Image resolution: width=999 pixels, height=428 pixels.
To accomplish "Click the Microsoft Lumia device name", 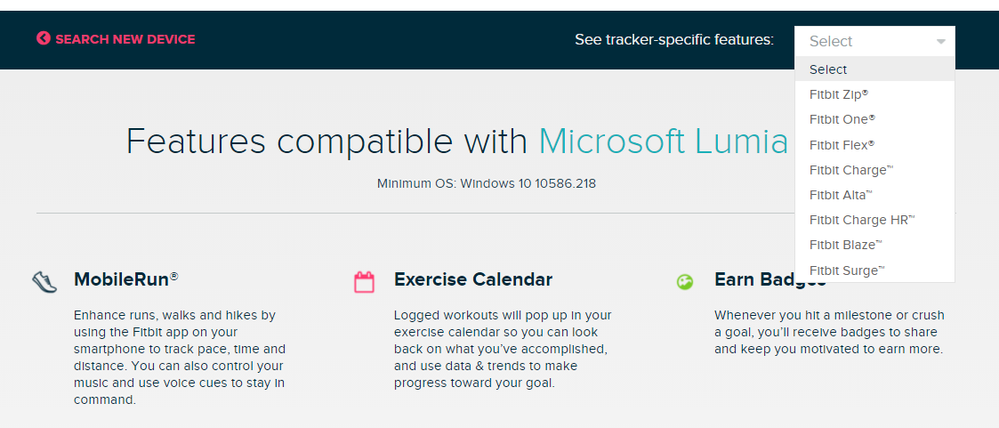I will click(x=664, y=141).
